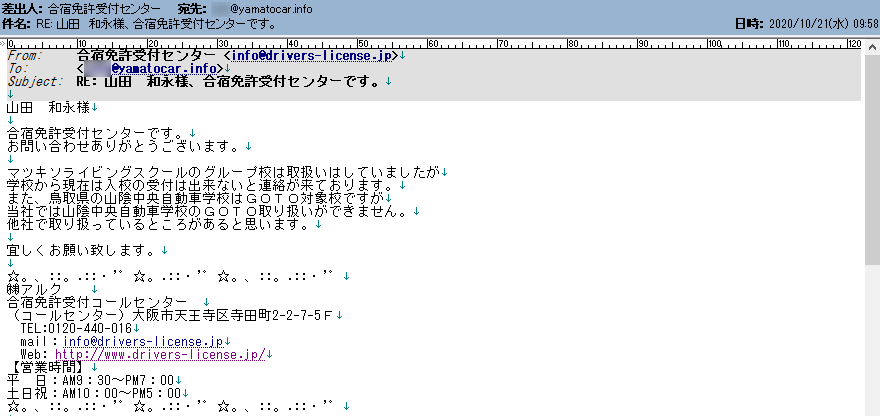Click phone number TEL:0120-440-016
Image resolution: width=880 pixels, height=416 pixels.
(76, 328)
